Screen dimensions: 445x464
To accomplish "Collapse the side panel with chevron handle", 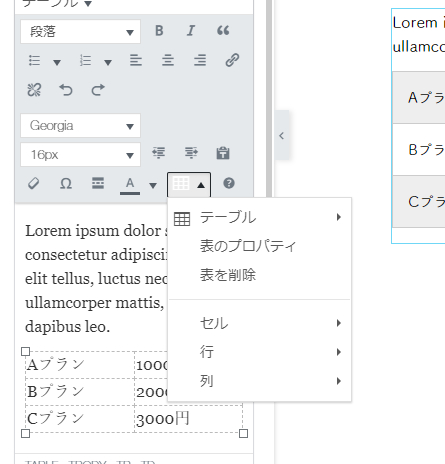I will [282, 136].
